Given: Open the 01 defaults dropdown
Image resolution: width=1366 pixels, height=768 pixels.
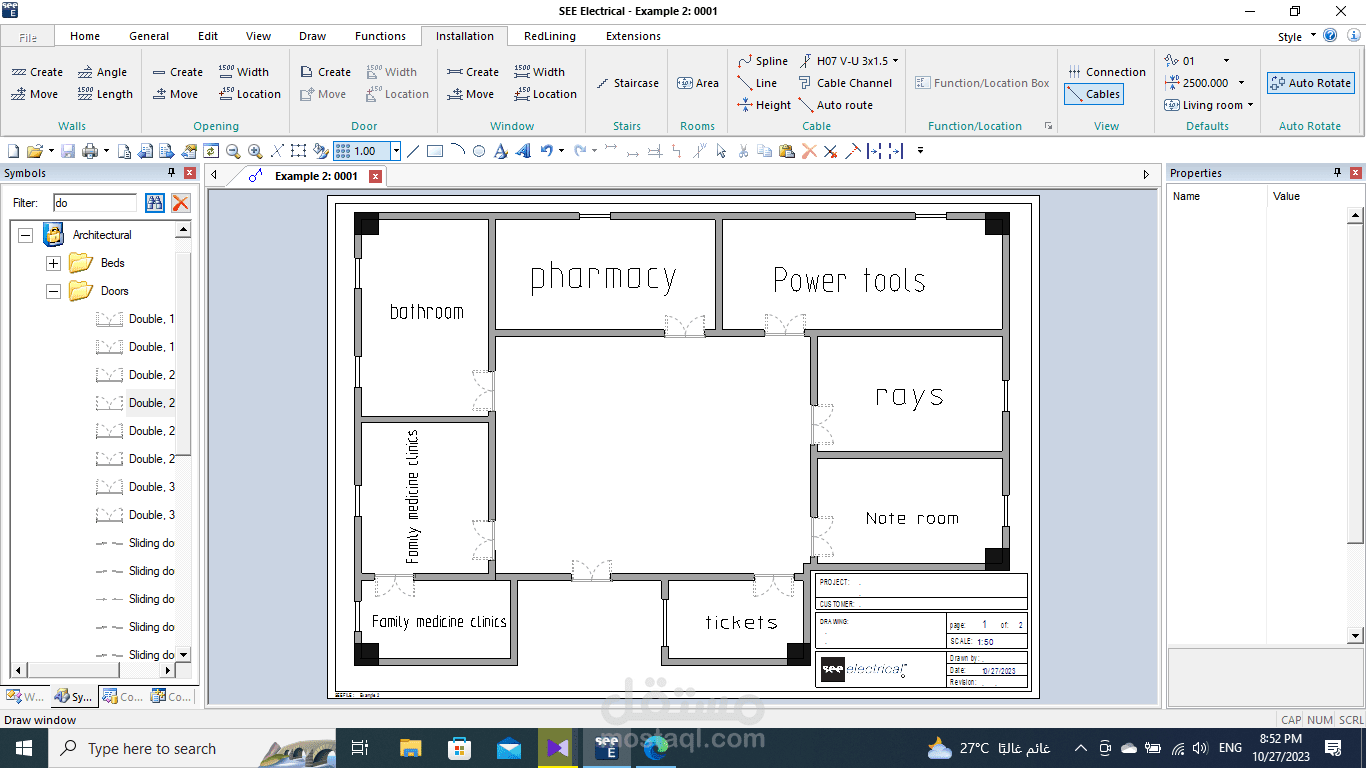Looking at the screenshot, I should [x=1227, y=61].
